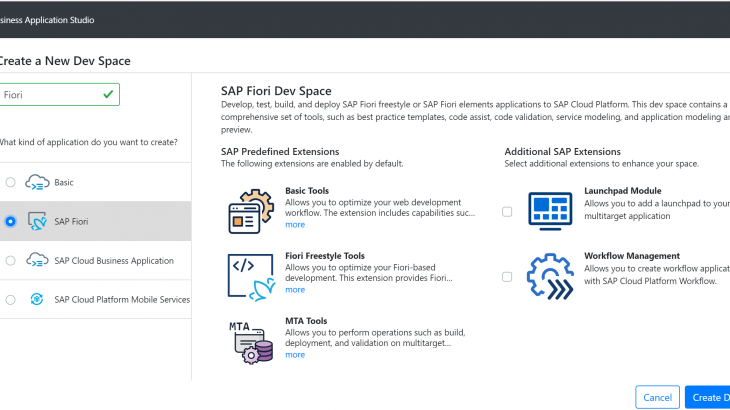Click the 'MTA Tools' heading
The width and height of the screenshot is (730, 410).
tap(306, 321)
